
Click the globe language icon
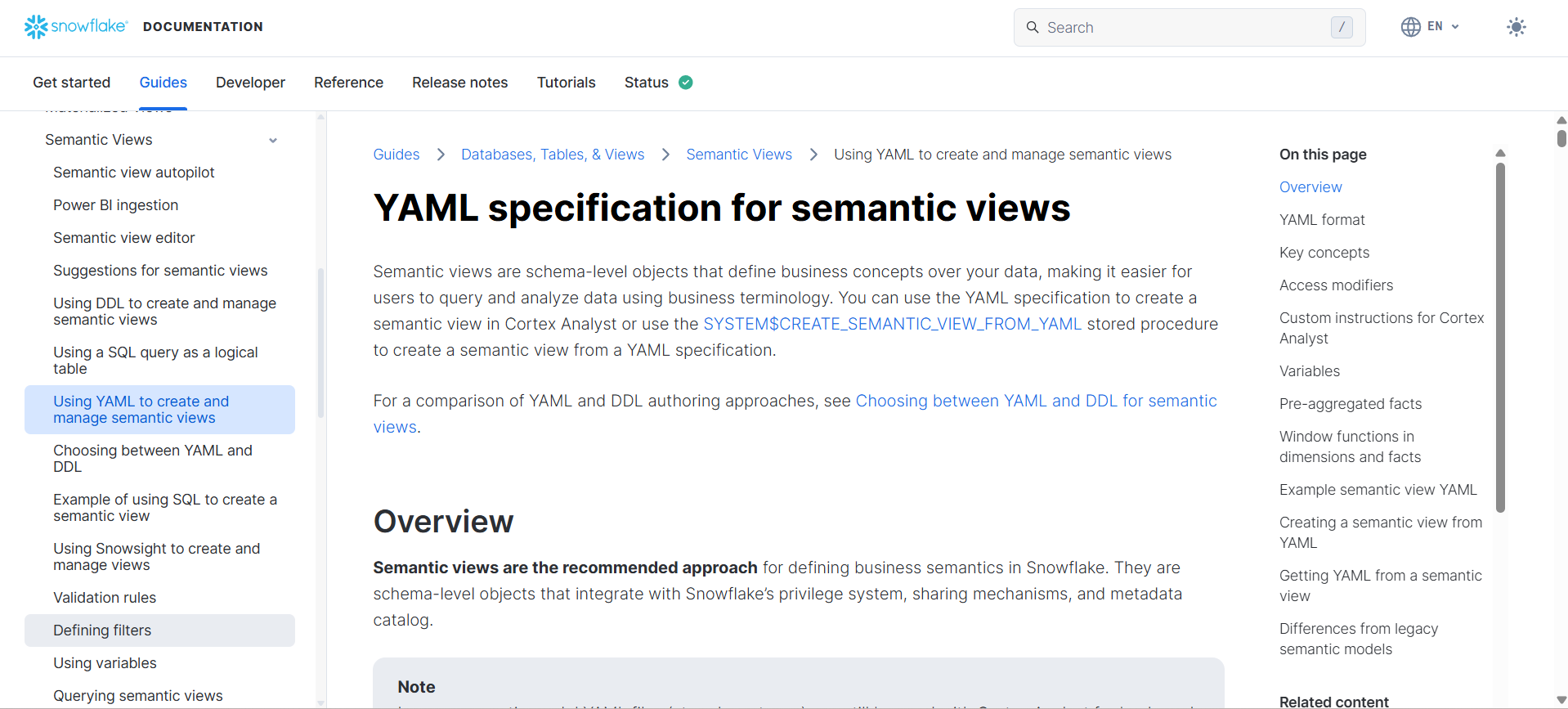pos(1410,27)
